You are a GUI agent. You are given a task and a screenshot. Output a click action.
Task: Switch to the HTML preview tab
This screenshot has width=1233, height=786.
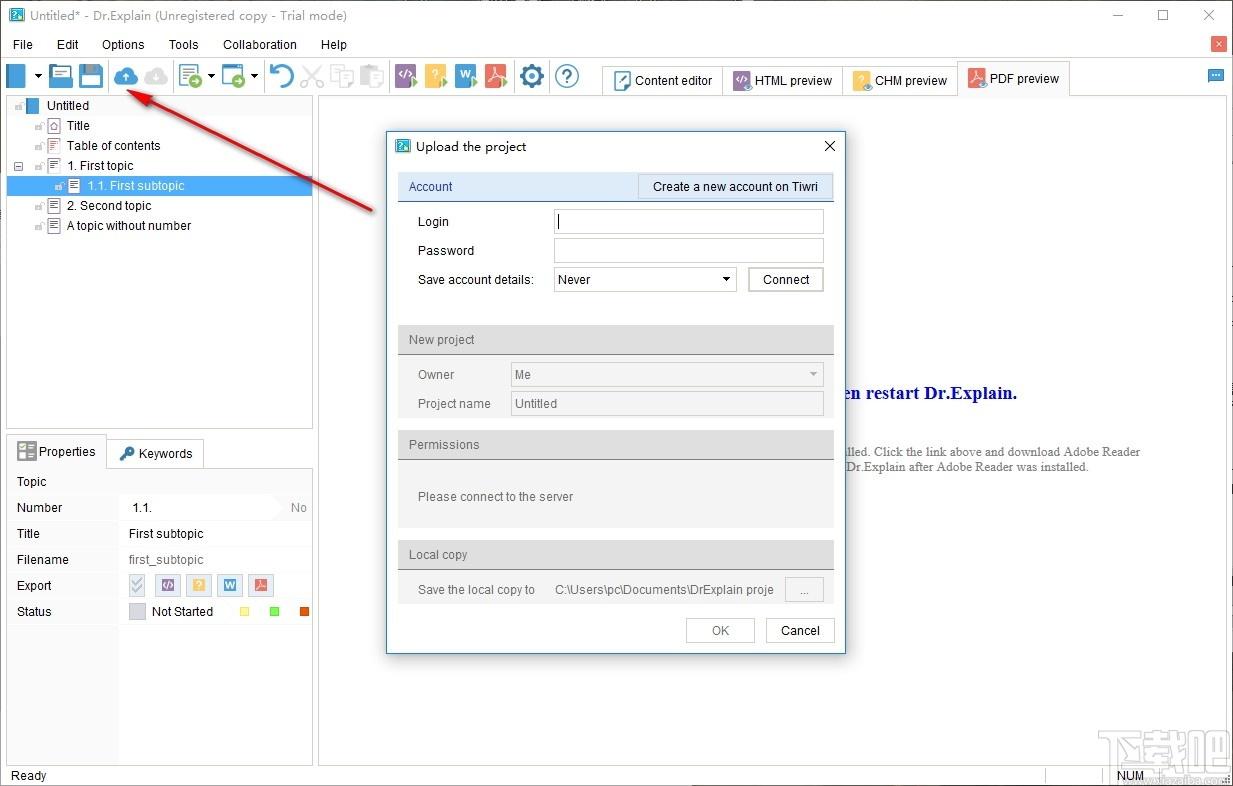782,81
